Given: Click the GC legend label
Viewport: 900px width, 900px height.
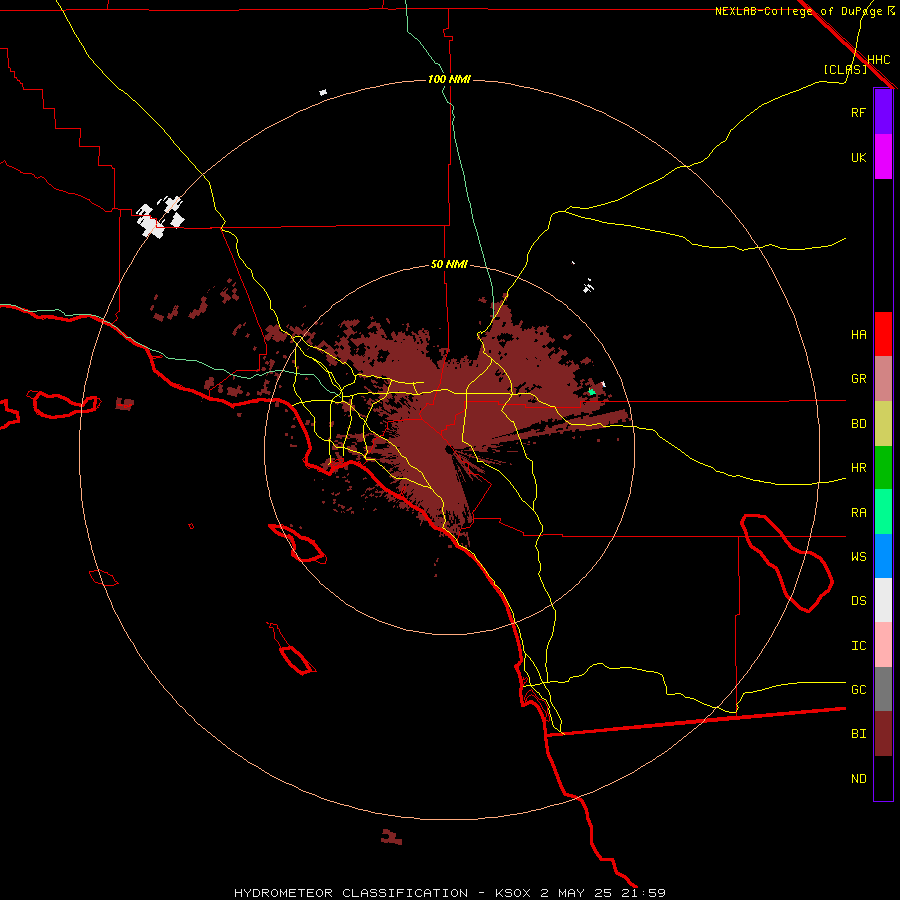Looking at the screenshot, I should [858, 689].
